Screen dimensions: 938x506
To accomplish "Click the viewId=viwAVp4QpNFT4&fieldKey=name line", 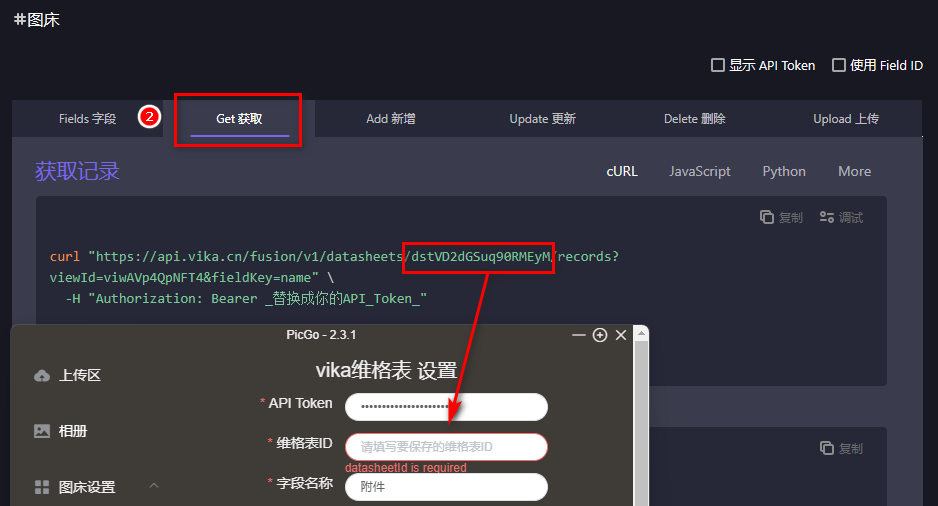I will click(184, 278).
